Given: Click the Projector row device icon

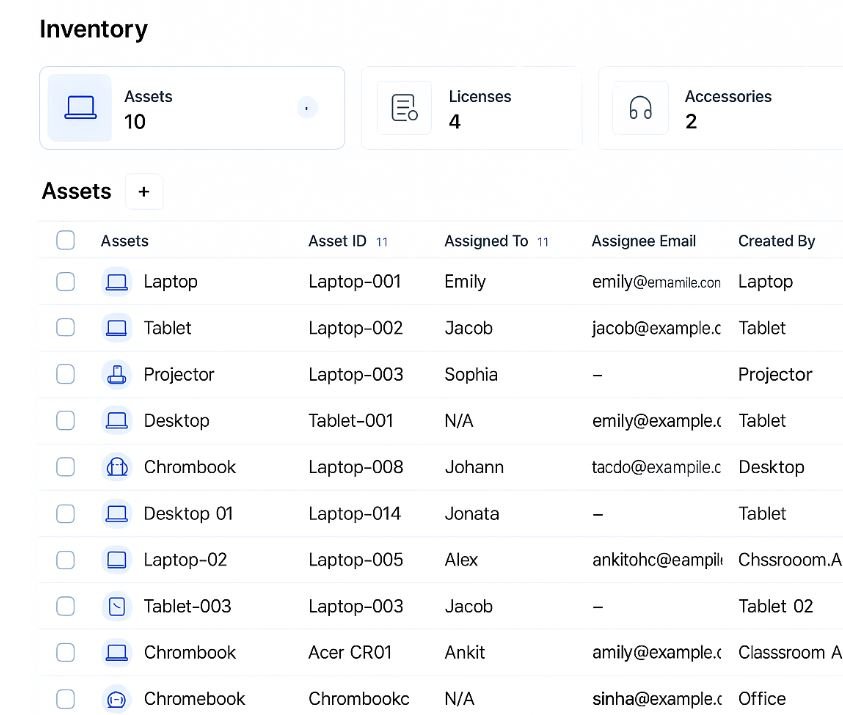Looking at the screenshot, I should point(117,375).
